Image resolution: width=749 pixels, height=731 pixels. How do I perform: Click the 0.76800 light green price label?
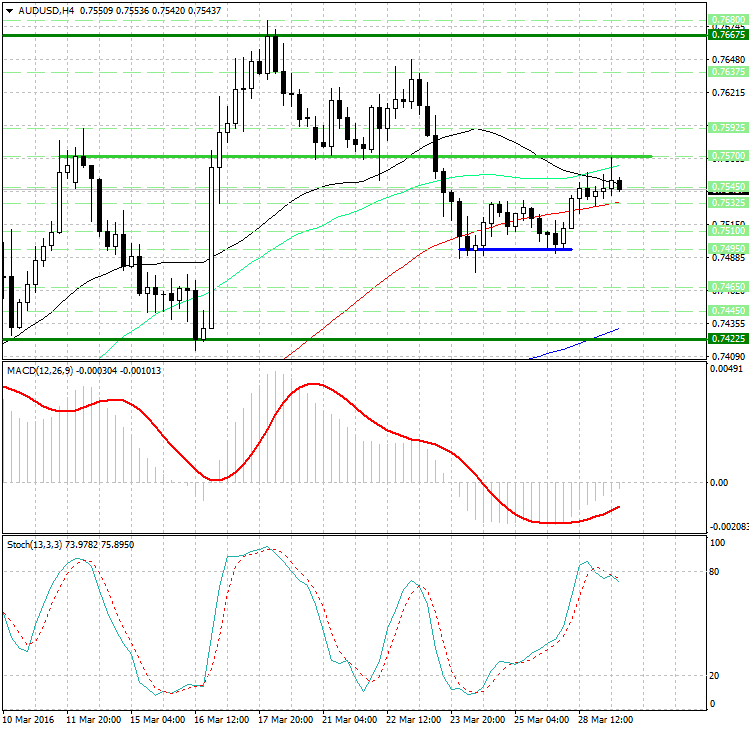click(727, 20)
